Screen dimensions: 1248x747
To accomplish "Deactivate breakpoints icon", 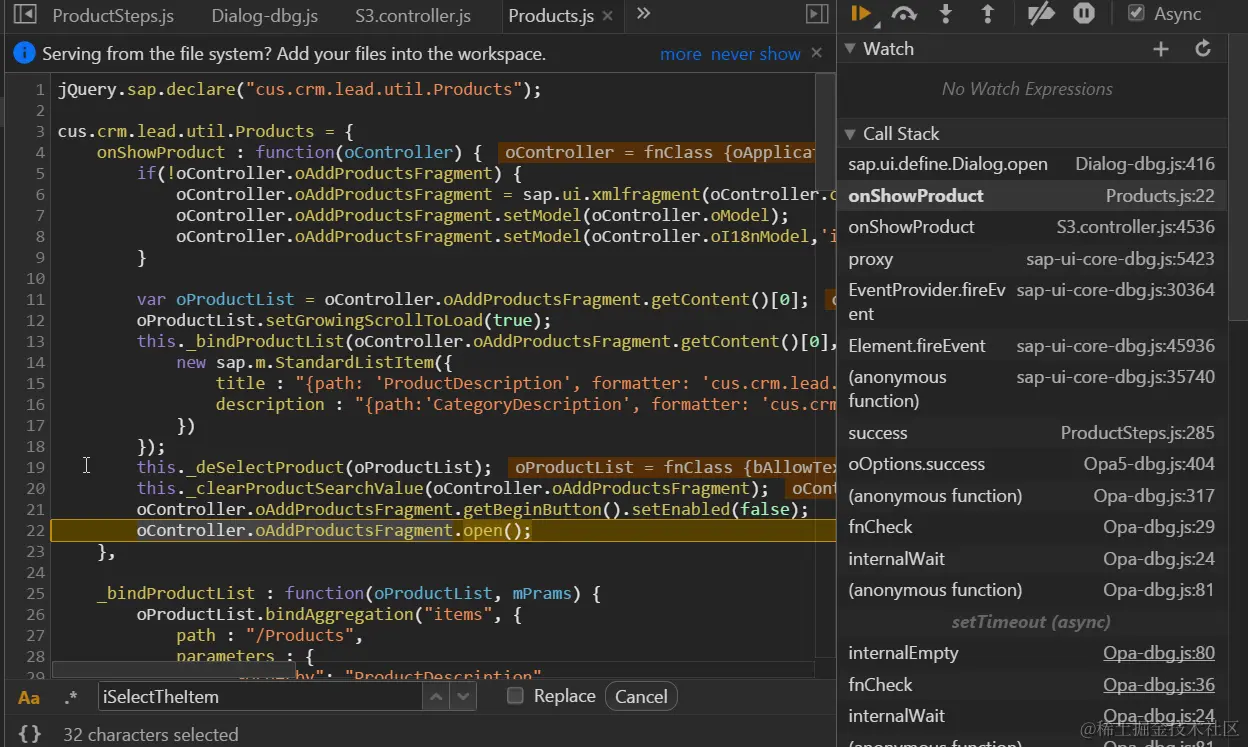I will (1041, 14).
